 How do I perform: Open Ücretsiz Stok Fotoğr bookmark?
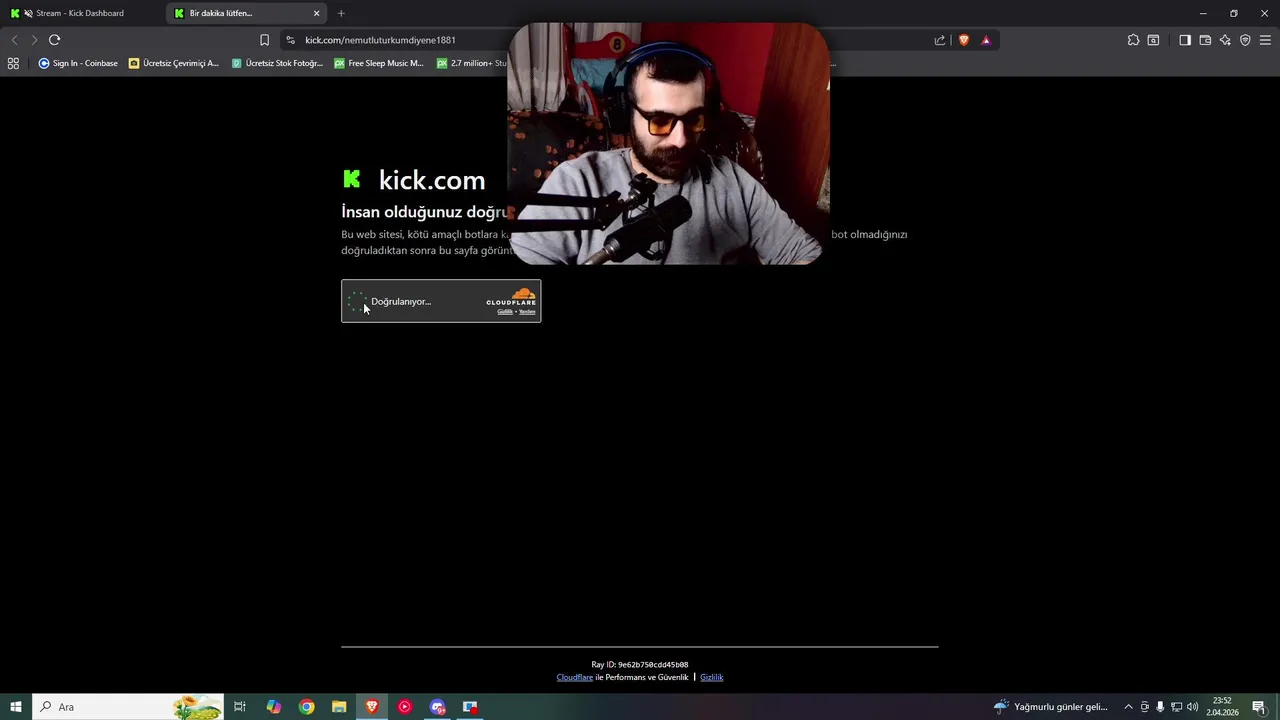277,63
